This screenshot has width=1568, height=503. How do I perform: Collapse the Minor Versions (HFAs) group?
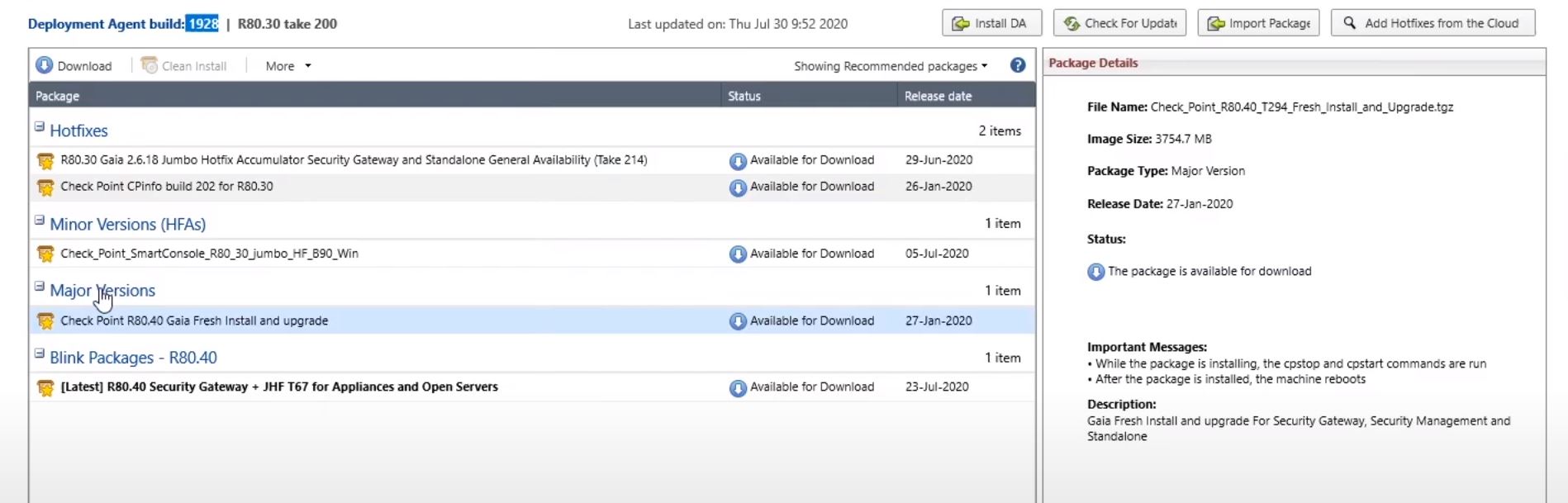coord(39,221)
